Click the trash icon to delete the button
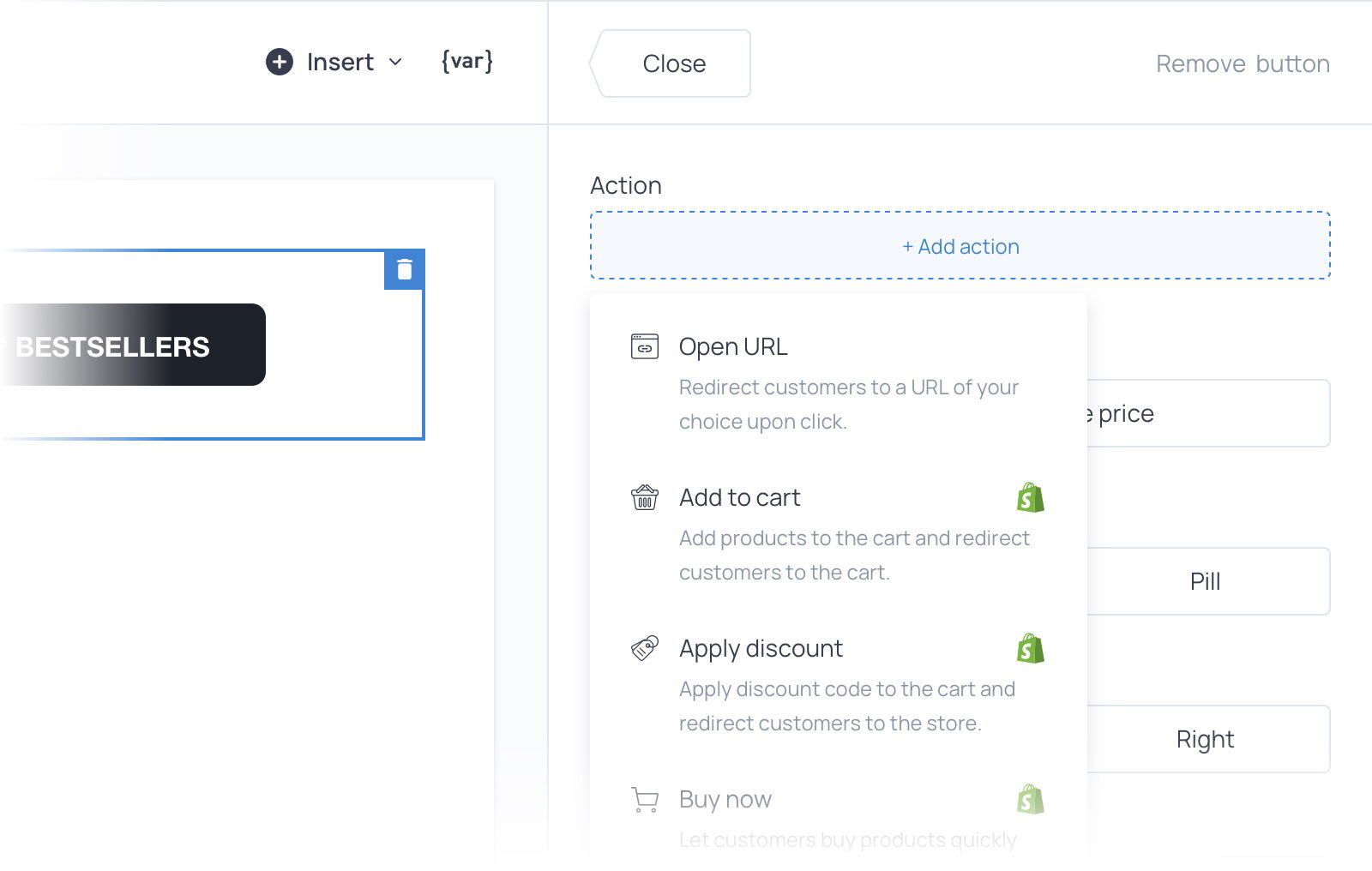Image resolution: width=1372 pixels, height=871 pixels. coord(404,268)
